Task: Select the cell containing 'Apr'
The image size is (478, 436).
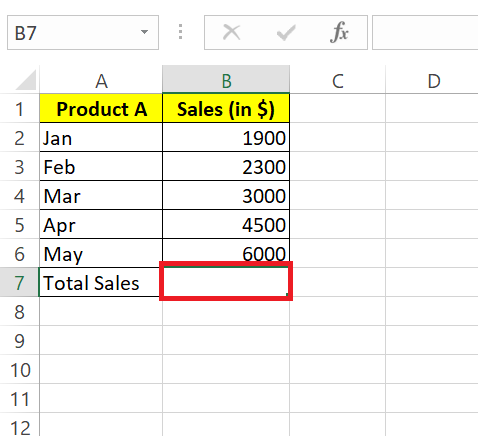Action: tap(101, 224)
